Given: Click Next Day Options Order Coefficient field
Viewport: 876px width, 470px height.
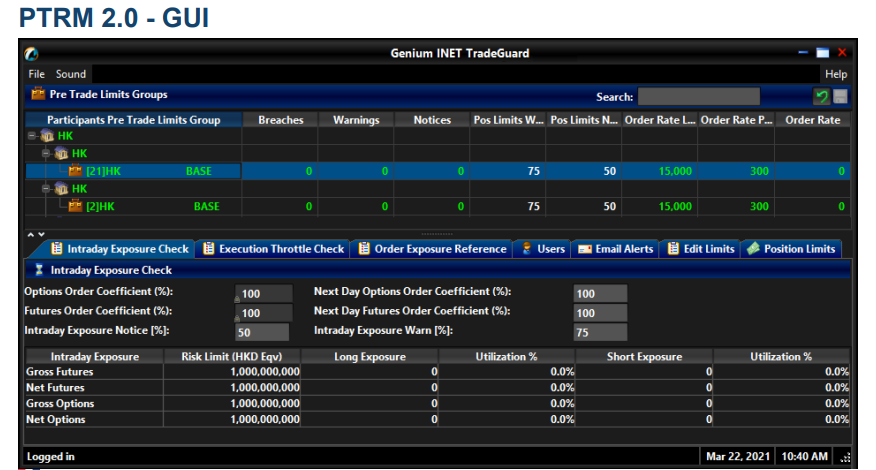Looking at the screenshot, I should [600, 293].
